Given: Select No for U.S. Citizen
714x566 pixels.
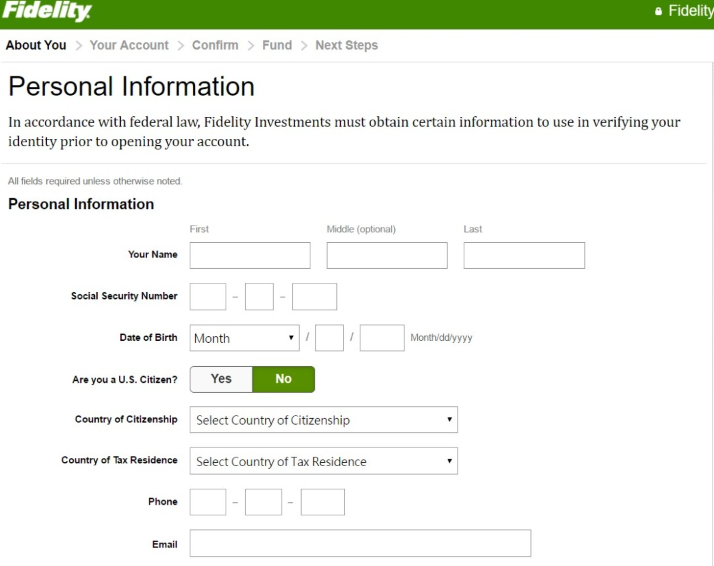Looking at the screenshot, I should click(x=283, y=379).
